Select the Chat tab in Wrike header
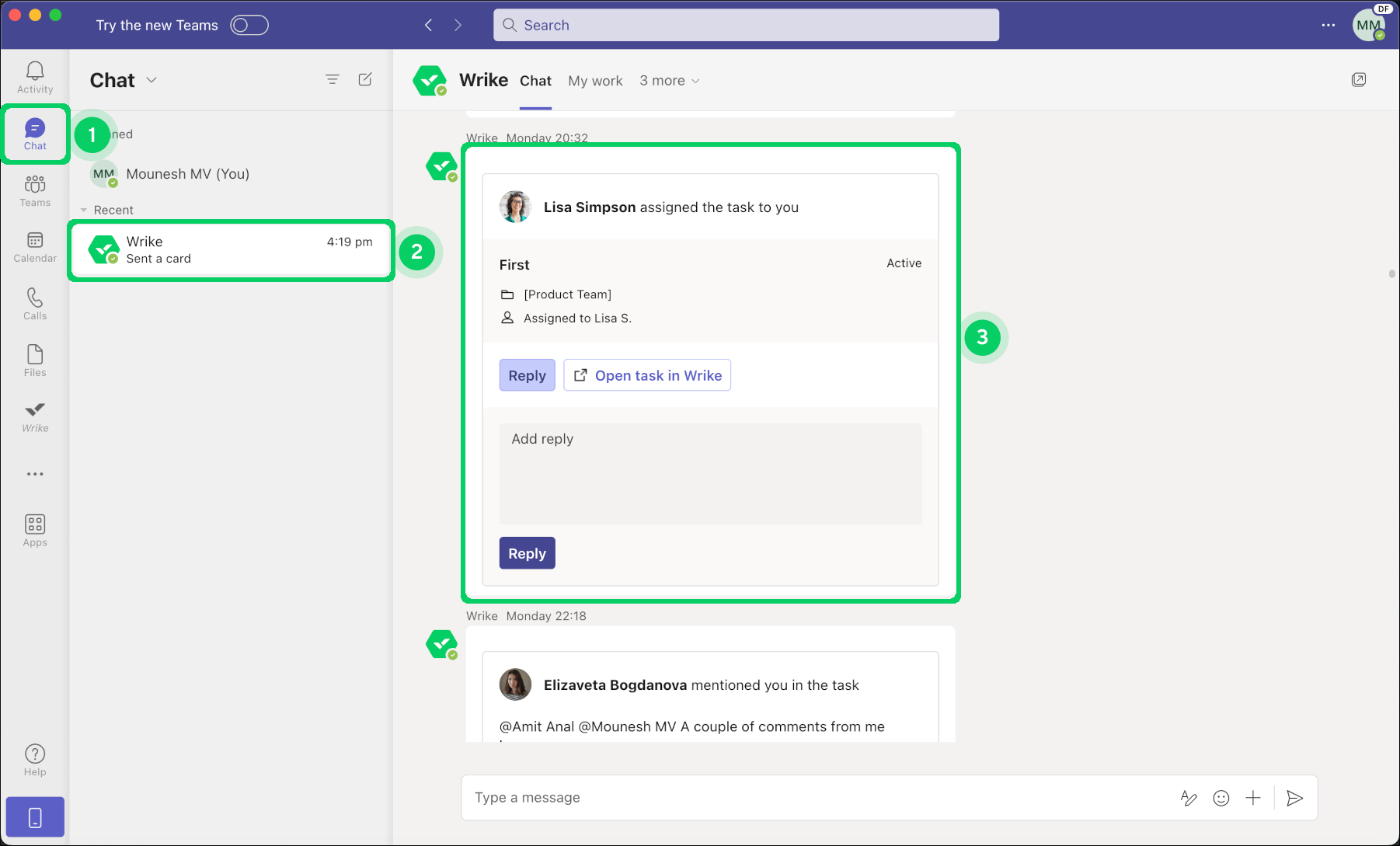Screen dimensions: 1400x846 pyautogui.click(x=535, y=81)
